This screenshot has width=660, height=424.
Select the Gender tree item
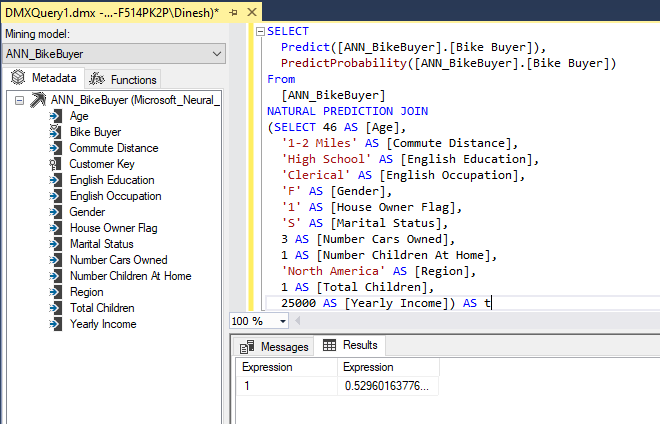click(x=87, y=212)
